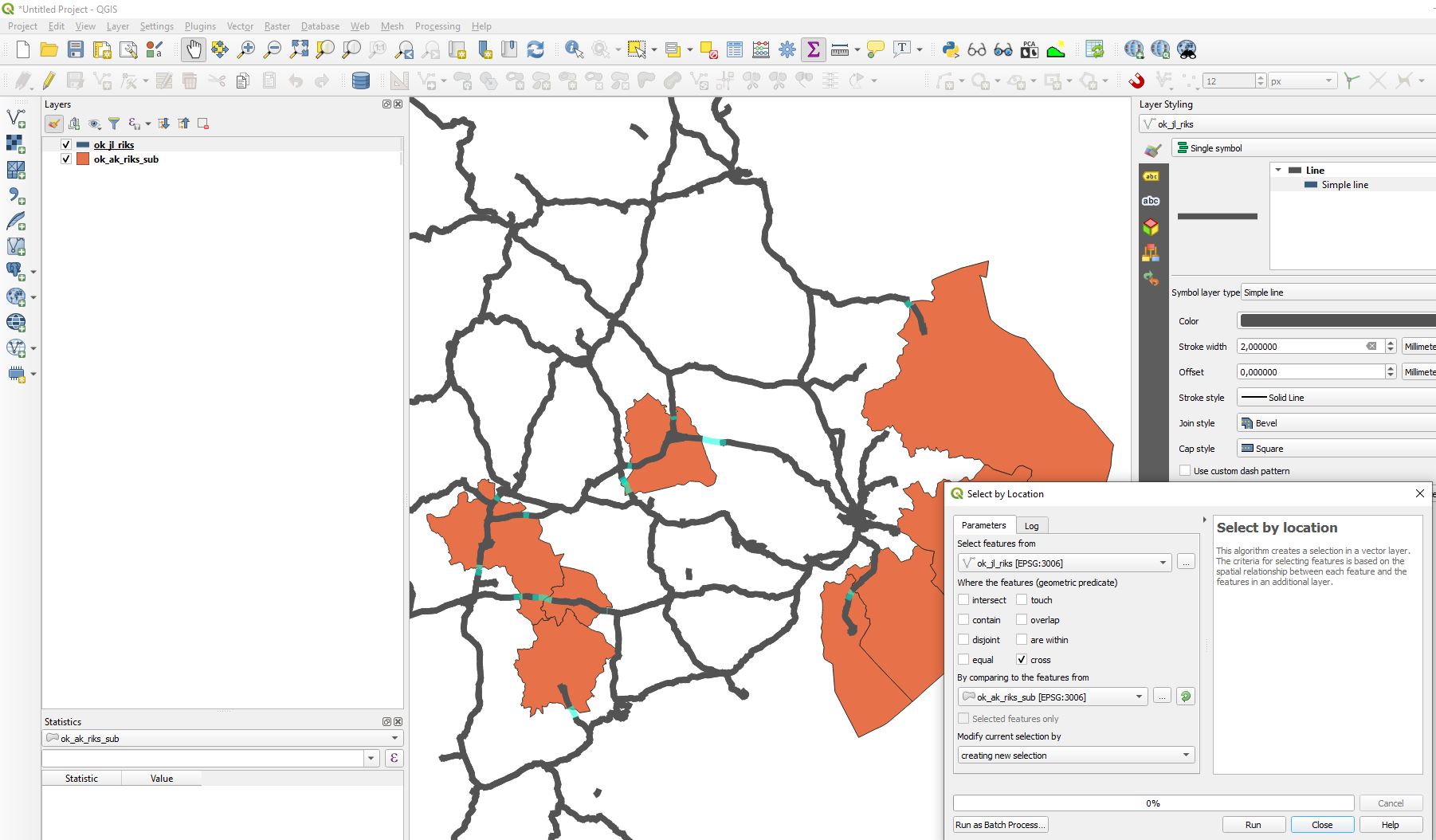Open the attribute table icon
Viewport: 1436px width, 840px height.
point(735,49)
